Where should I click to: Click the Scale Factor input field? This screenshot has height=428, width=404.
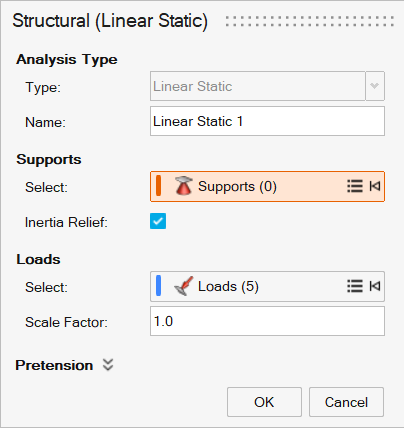click(267, 321)
